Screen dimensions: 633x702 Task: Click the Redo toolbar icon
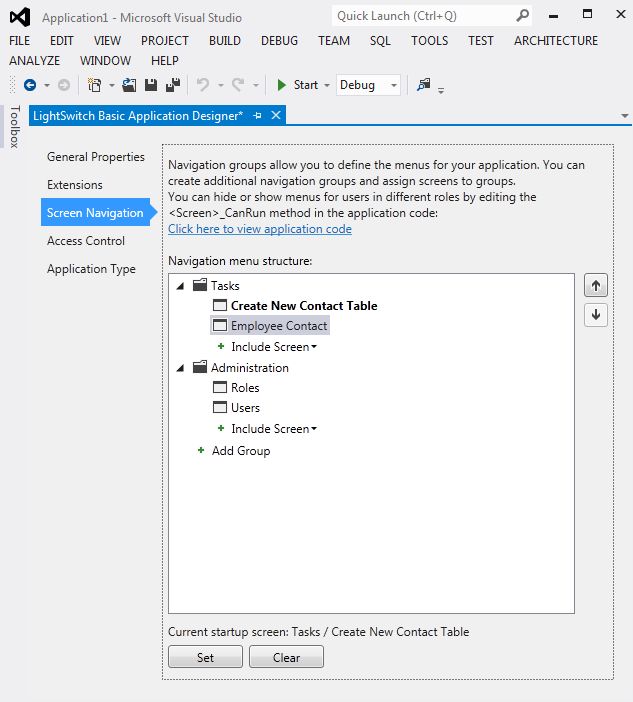[238, 85]
